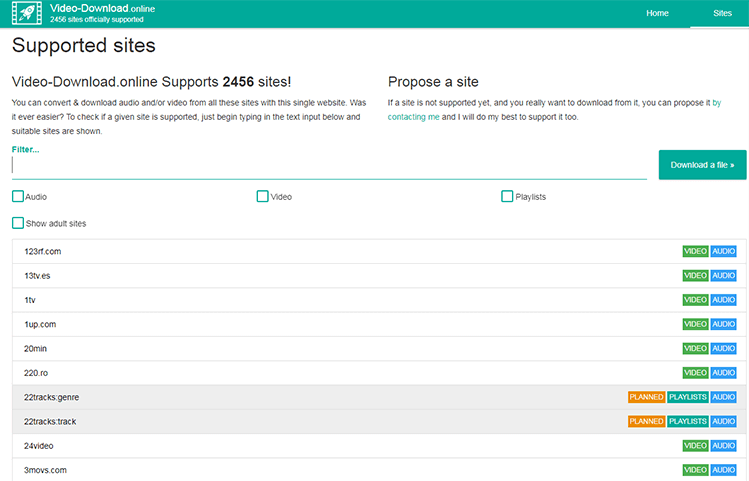749x481 pixels.
Task: Select the 24video row
Action: point(379,446)
